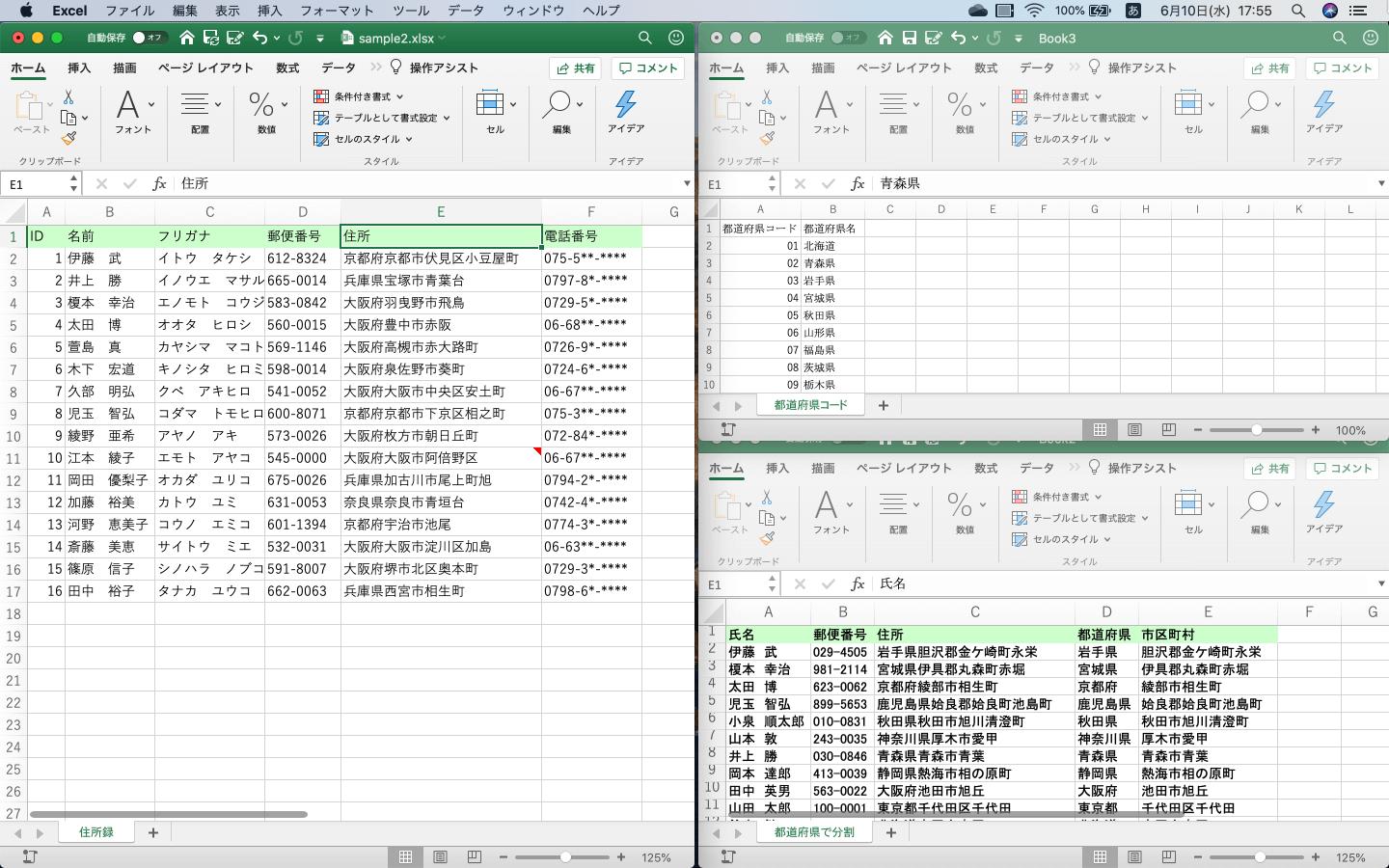Click 操作アシスト in Book3 ribbon
The width and height of the screenshot is (1389, 868).
(1132, 68)
